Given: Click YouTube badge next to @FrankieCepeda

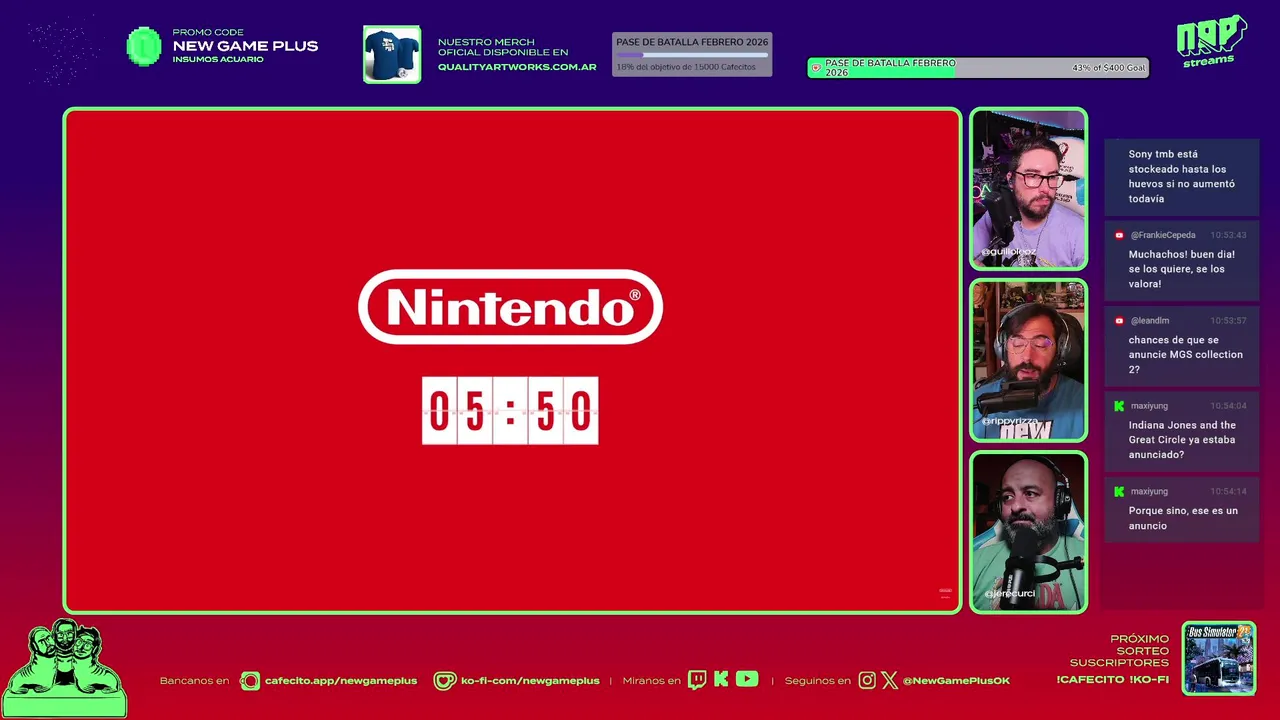Looking at the screenshot, I should 1119,235.
